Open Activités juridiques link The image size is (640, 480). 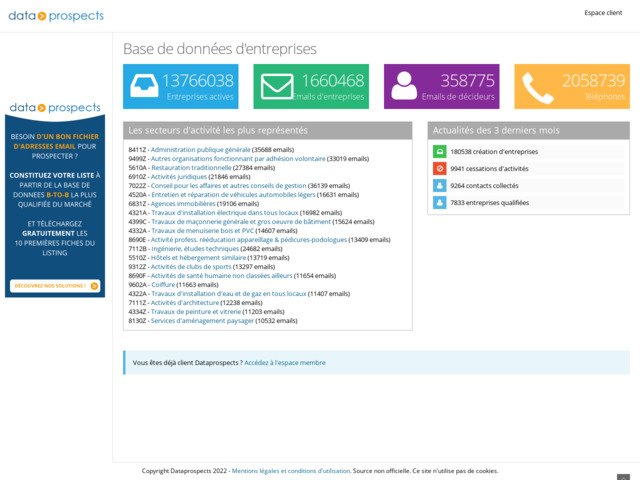point(179,177)
